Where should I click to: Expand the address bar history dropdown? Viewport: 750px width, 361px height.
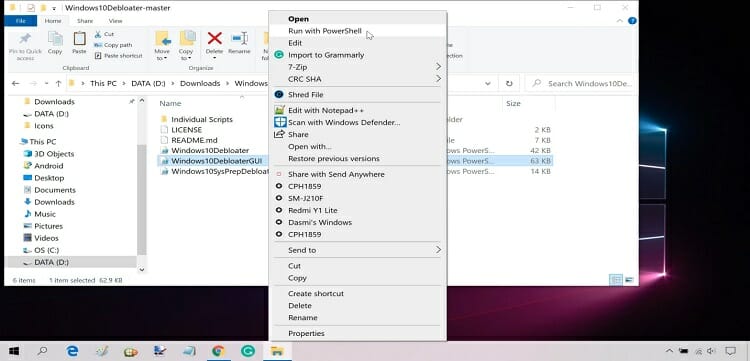(487, 83)
